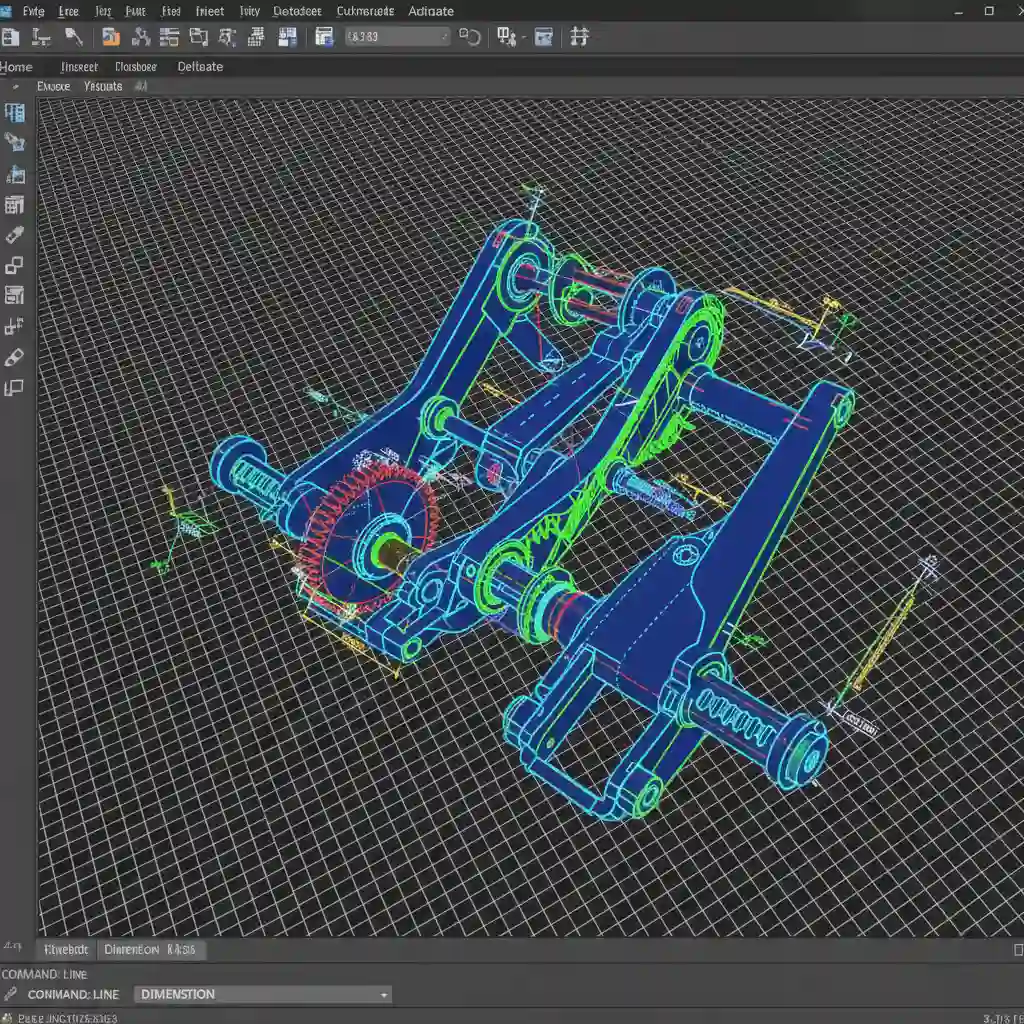Click the sidebar form panel icon under overlapping squares

point(14,295)
